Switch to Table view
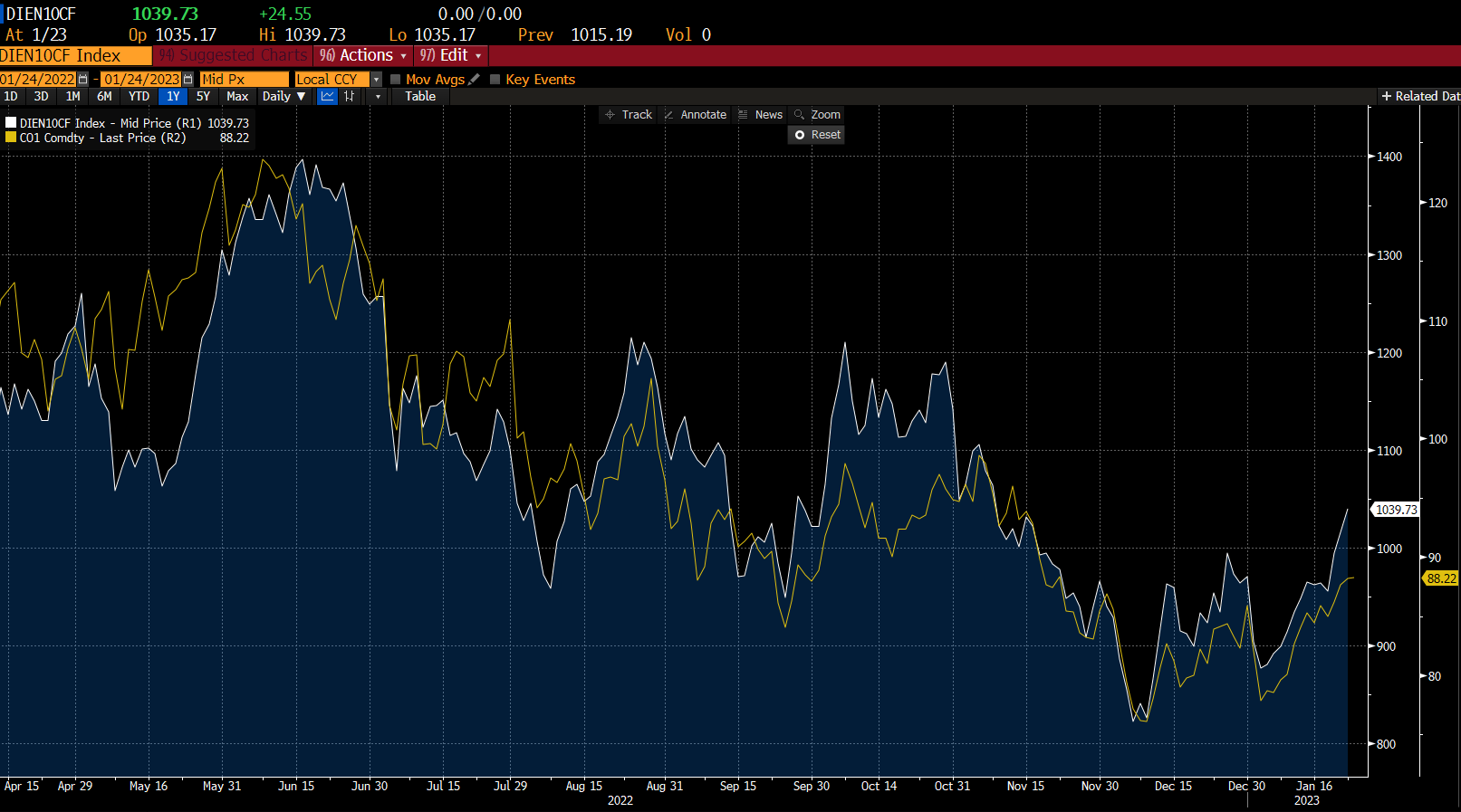The height and width of the screenshot is (812, 1461). coord(420,96)
